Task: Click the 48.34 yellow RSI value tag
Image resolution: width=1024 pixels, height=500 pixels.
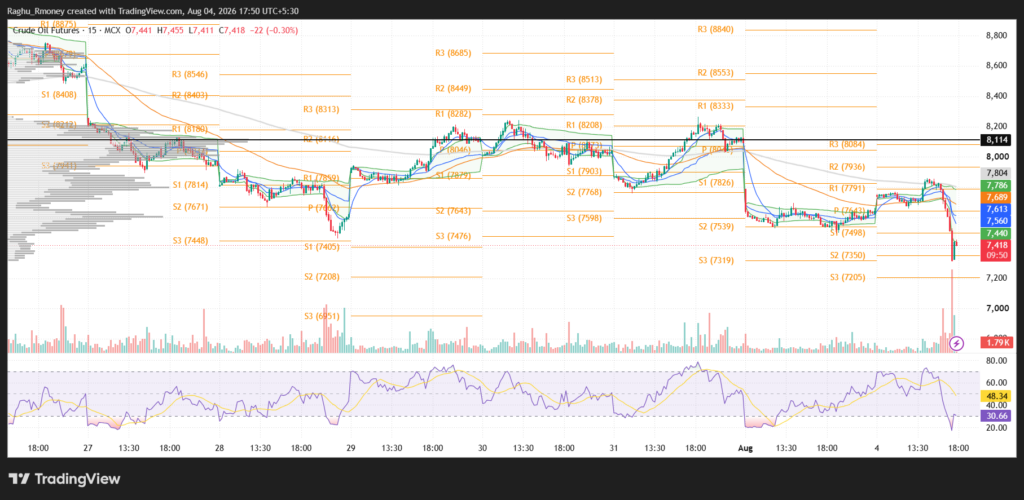Action: (x=997, y=396)
